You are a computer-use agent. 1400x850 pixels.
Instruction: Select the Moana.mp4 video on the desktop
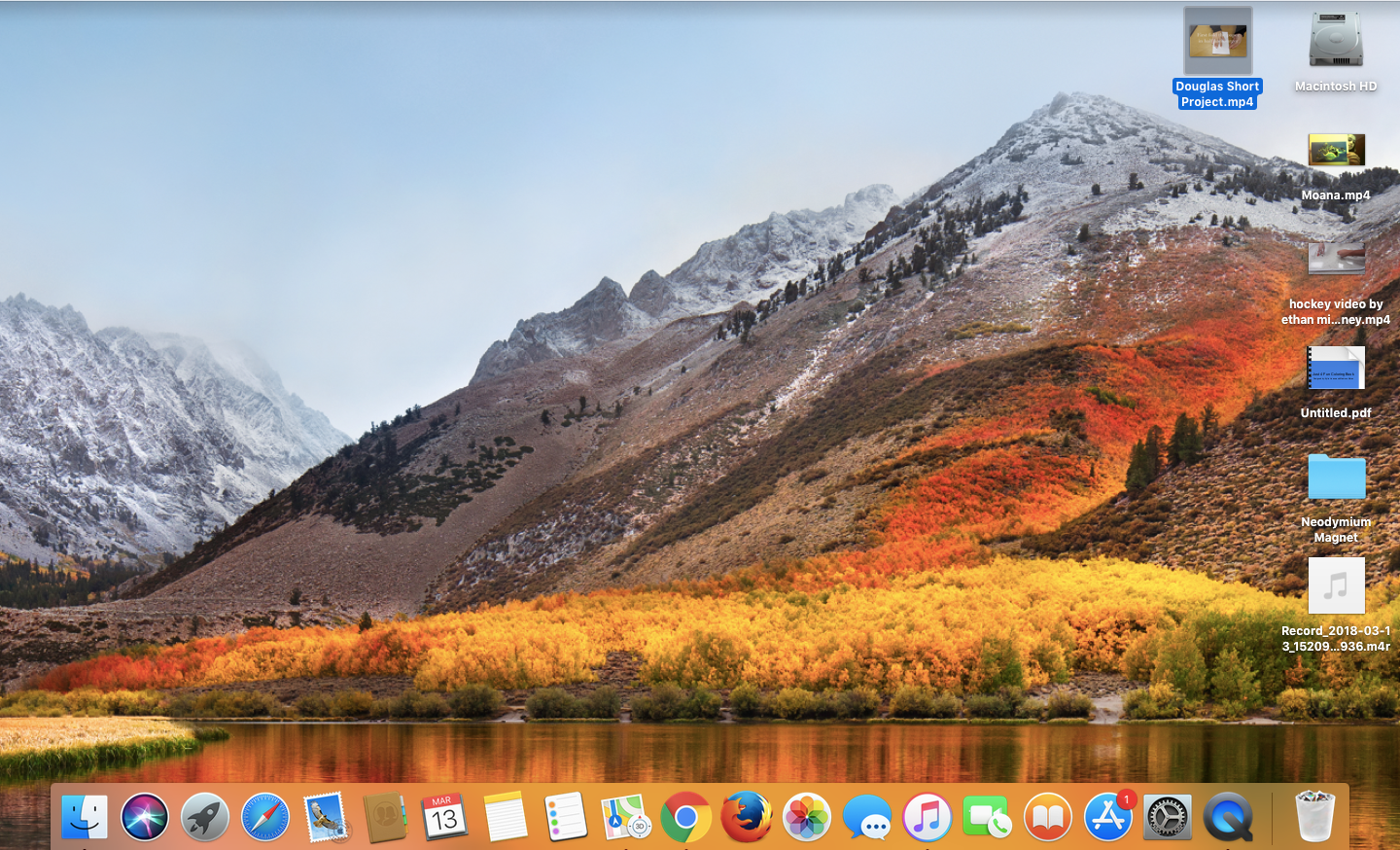[1336, 151]
